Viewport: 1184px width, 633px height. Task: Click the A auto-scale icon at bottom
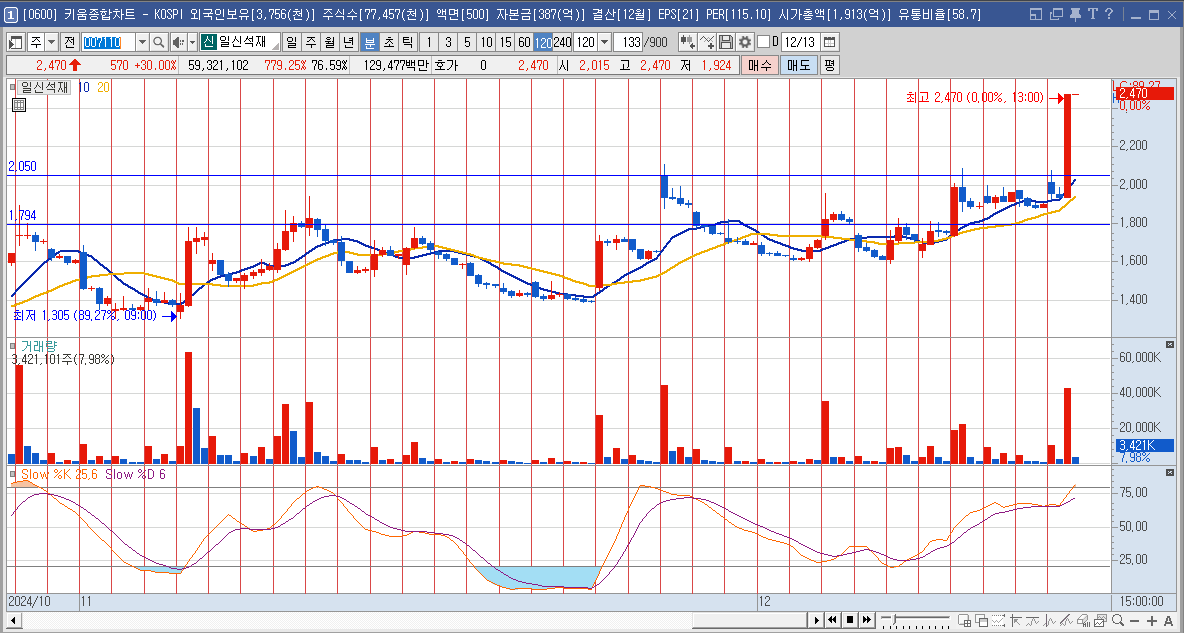point(1168,620)
